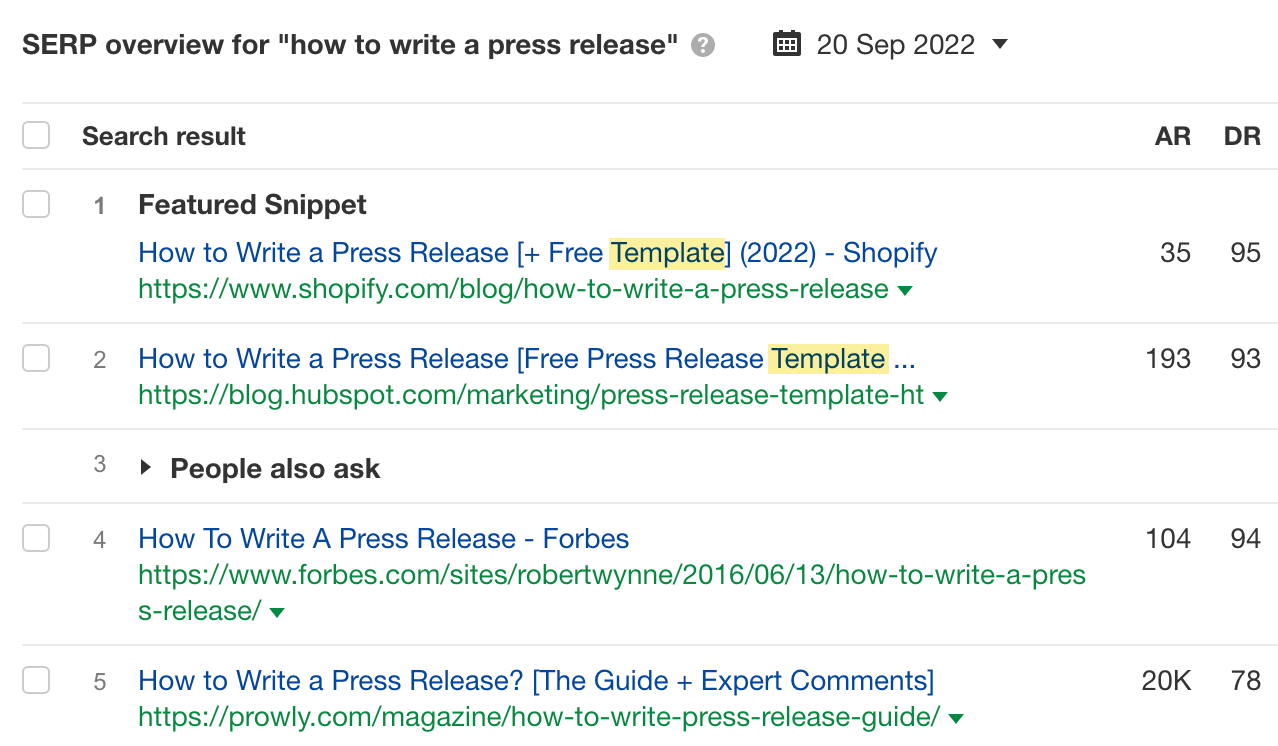Check the Featured Snippet Shopify result checkbox

coord(36,203)
